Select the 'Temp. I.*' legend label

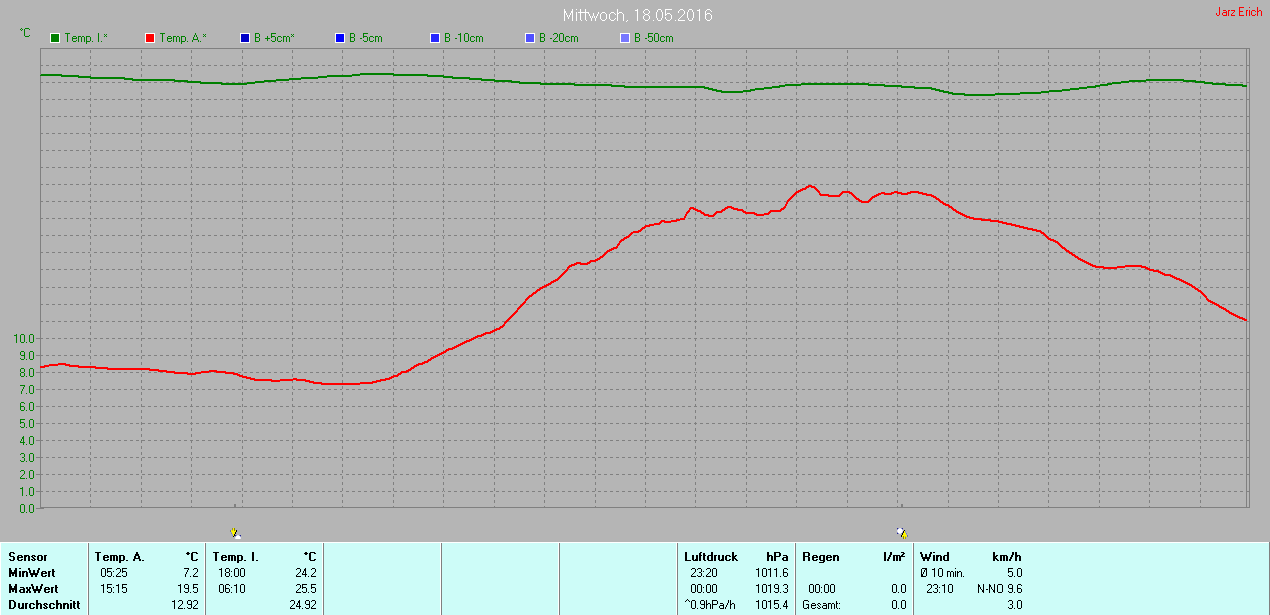(86, 38)
